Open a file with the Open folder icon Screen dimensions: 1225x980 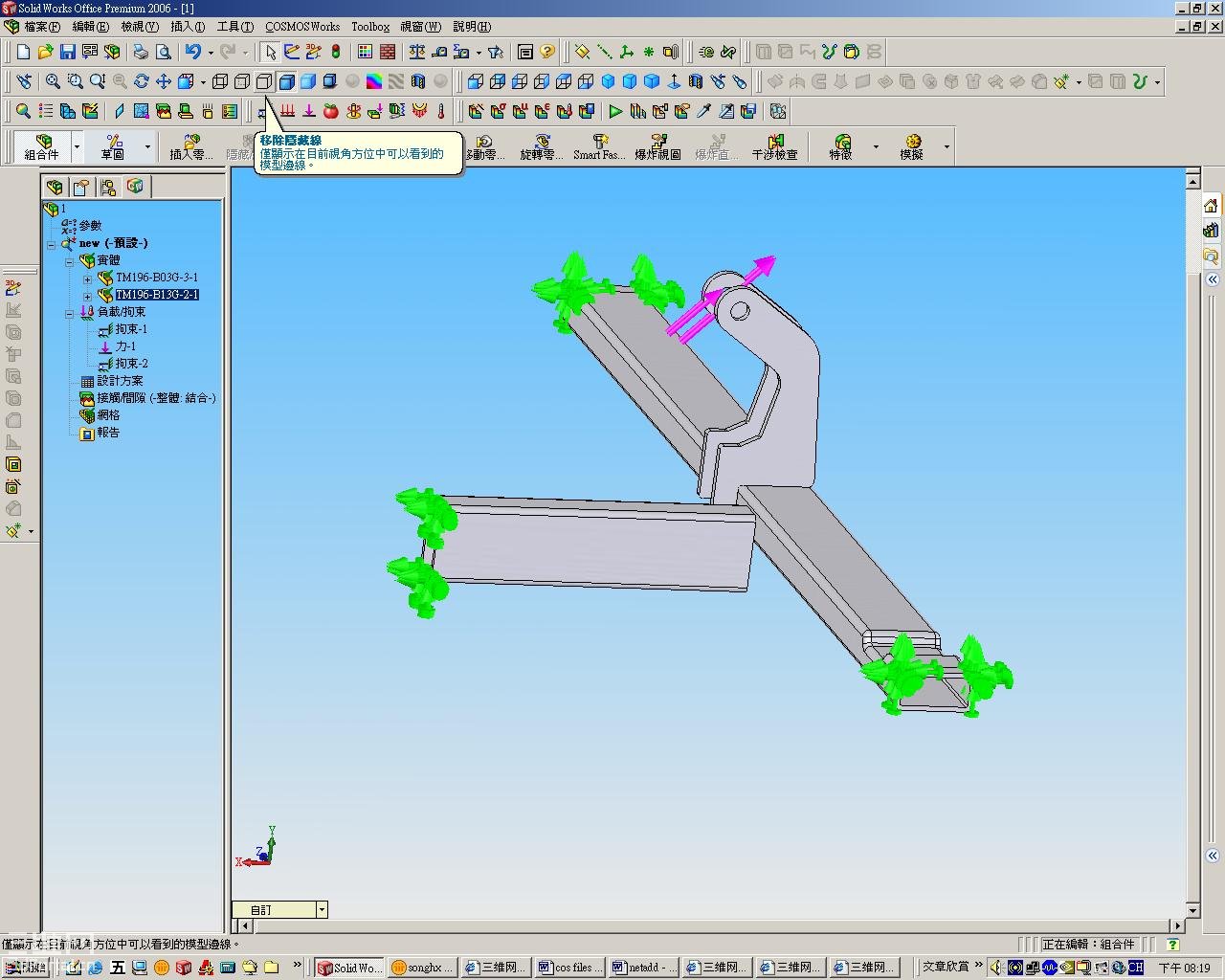45,52
